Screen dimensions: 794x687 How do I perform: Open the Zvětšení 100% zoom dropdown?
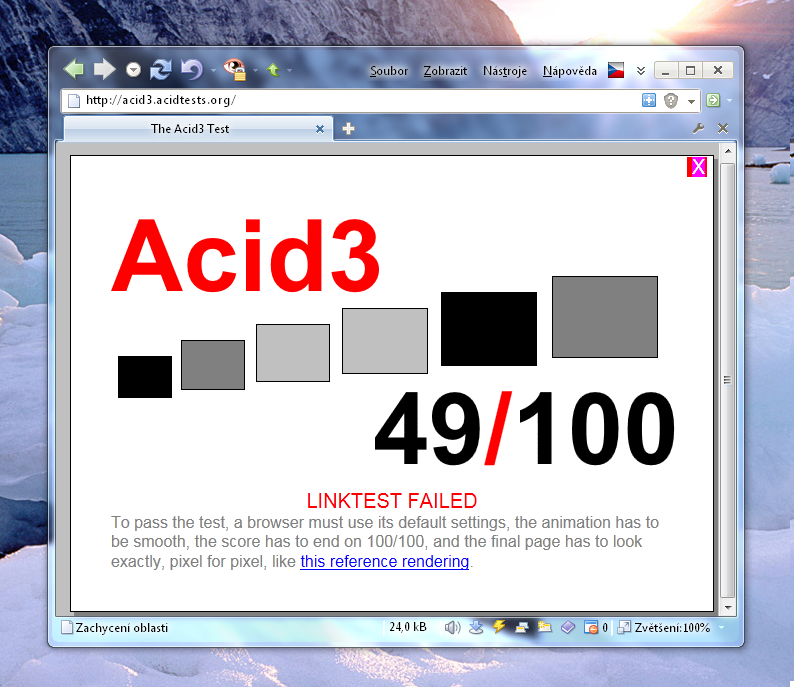tap(664, 627)
